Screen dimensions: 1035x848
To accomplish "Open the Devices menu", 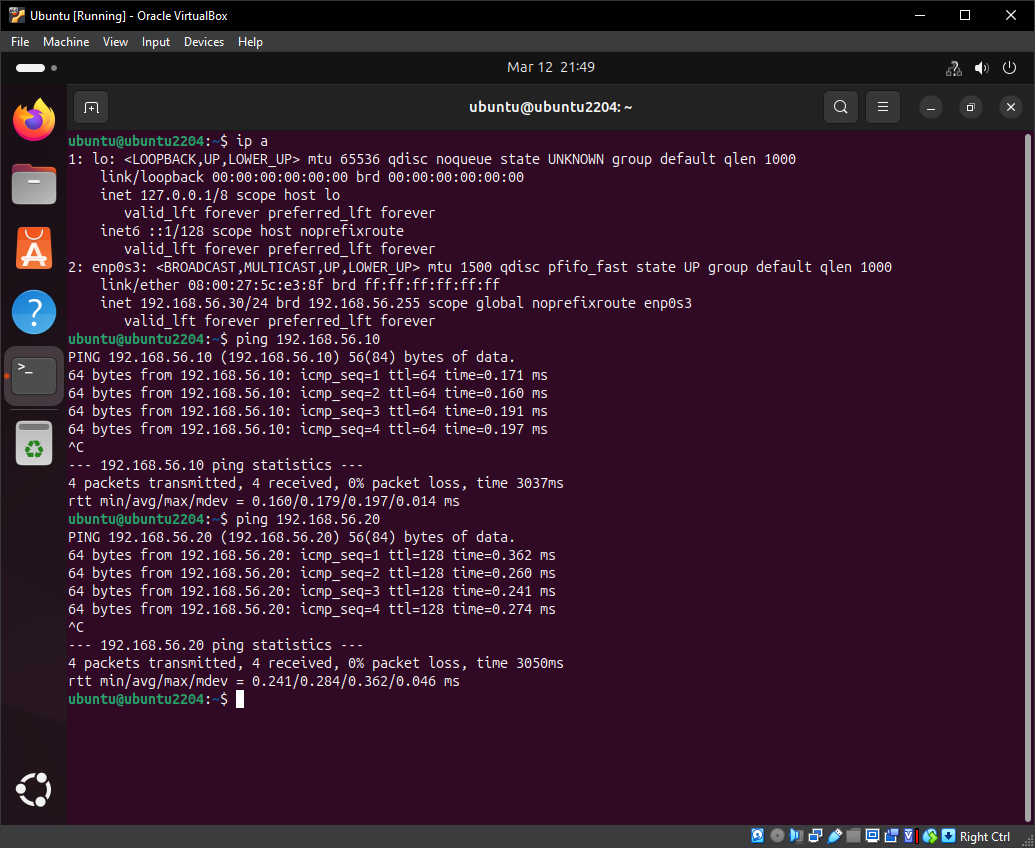I will point(204,42).
